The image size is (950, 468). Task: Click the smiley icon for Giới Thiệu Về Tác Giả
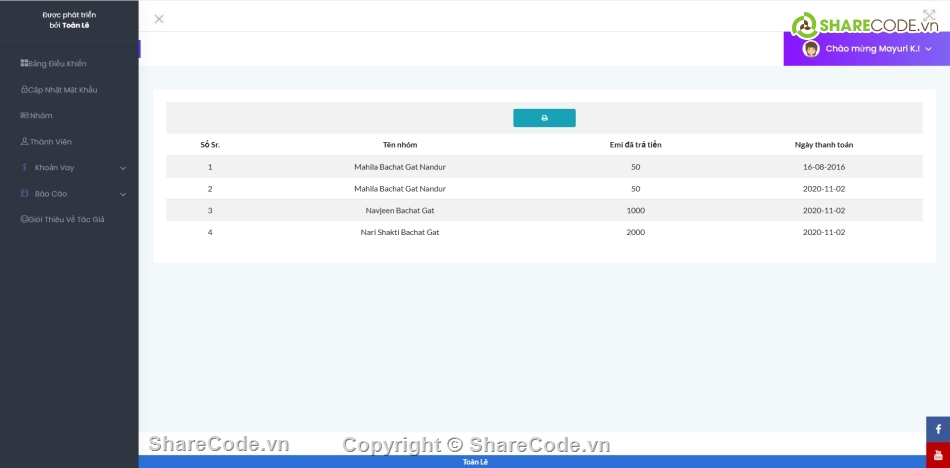(x=24, y=219)
